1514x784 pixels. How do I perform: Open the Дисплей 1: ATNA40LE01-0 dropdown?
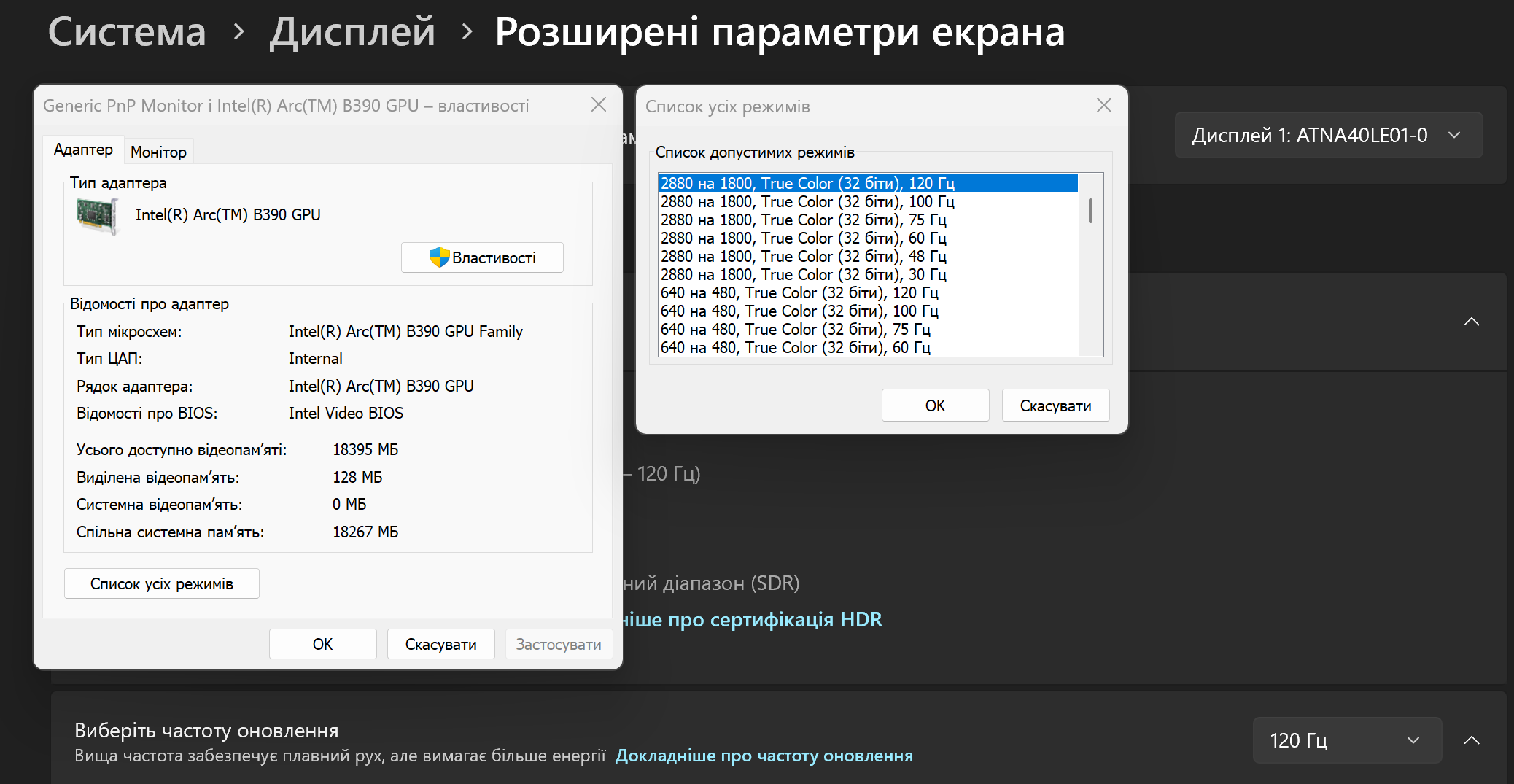[1328, 136]
